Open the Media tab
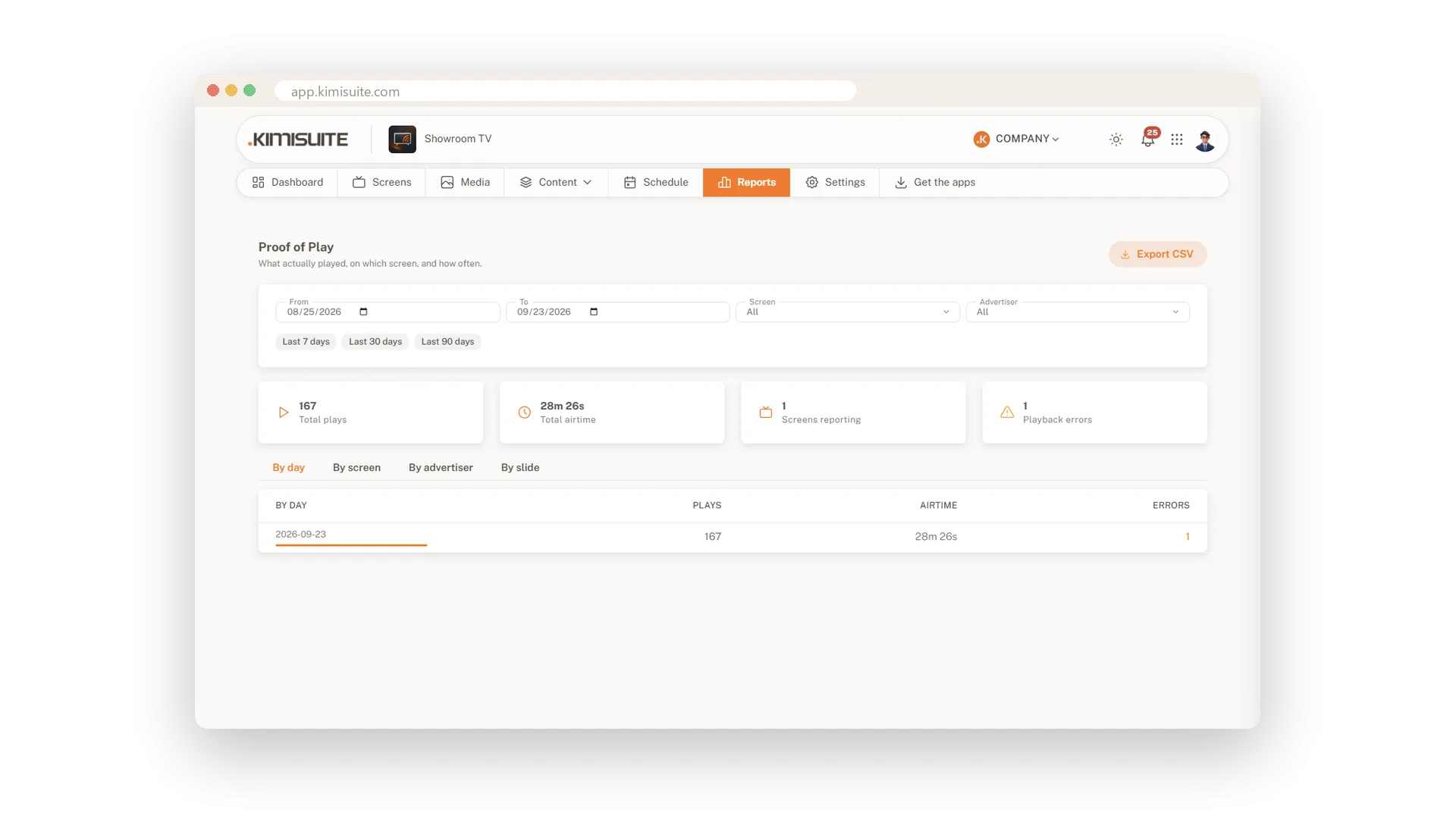Screen dimensions: 1456x819 point(466,183)
